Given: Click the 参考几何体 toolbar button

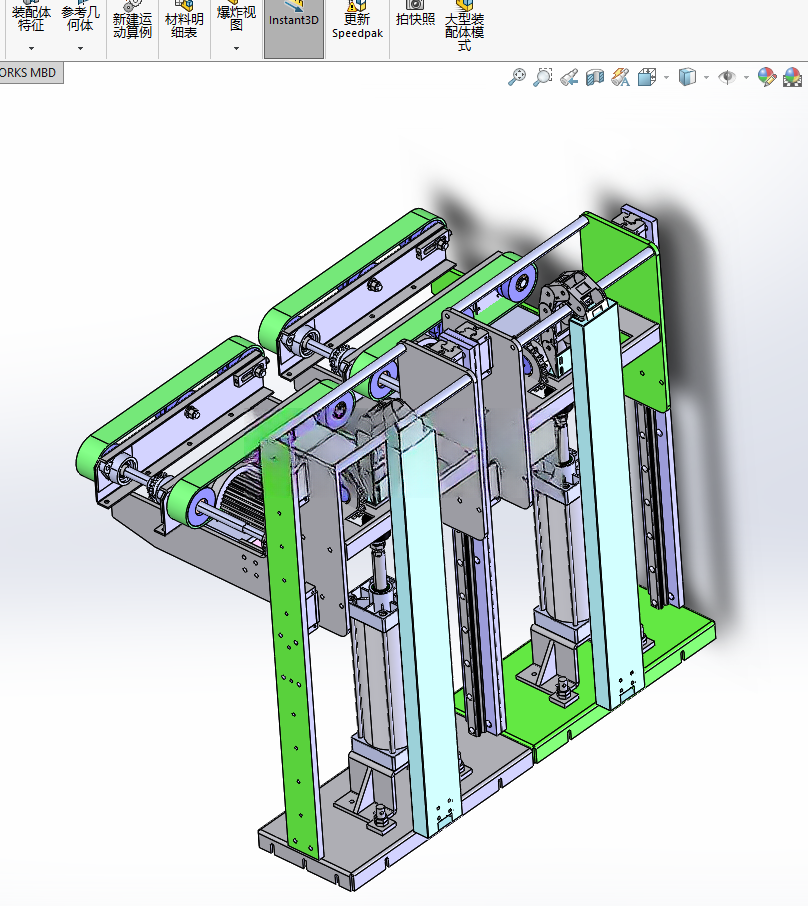Looking at the screenshot, I should (x=80, y=20).
